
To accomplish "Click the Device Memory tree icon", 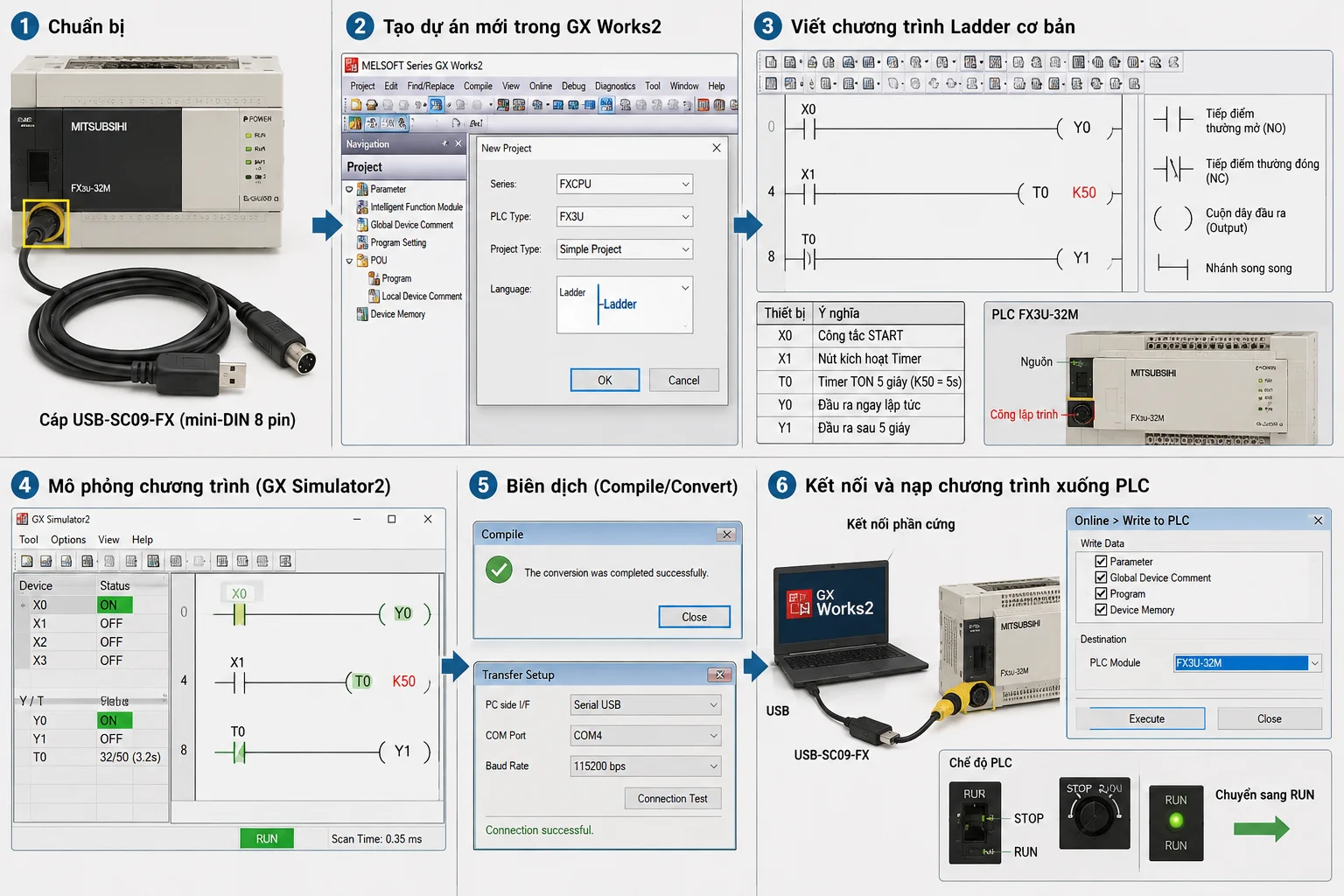I will (362, 314).
